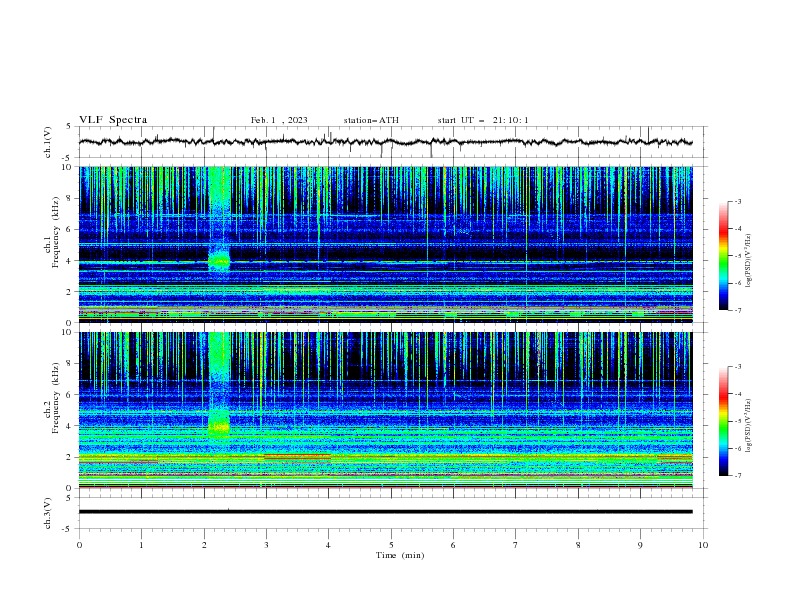Click the 4 kHz emission burst in the ch.2 spectrogram
792x612 pixels.
(x=219, y=426)
